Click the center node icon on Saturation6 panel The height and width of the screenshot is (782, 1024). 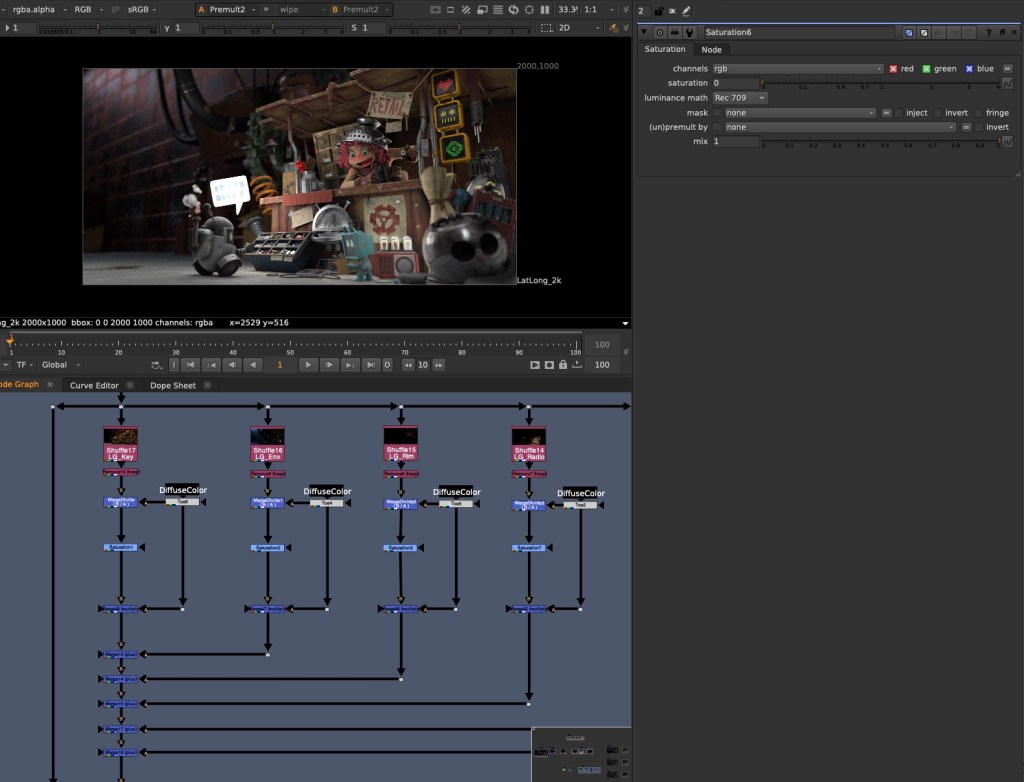click(x=659, y=33)
